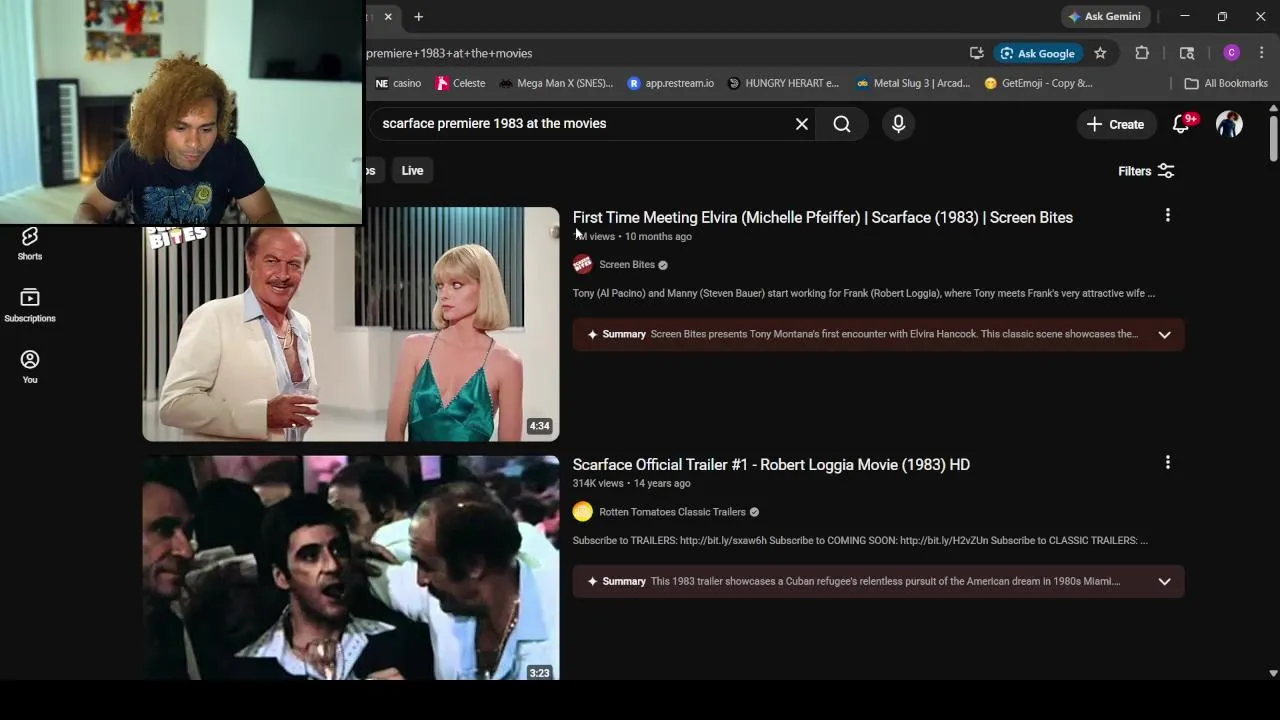Open the YouTube account avatar menu
Image resolution: width=1280 pixels, height=720 pixels.
click(1229, 124)
